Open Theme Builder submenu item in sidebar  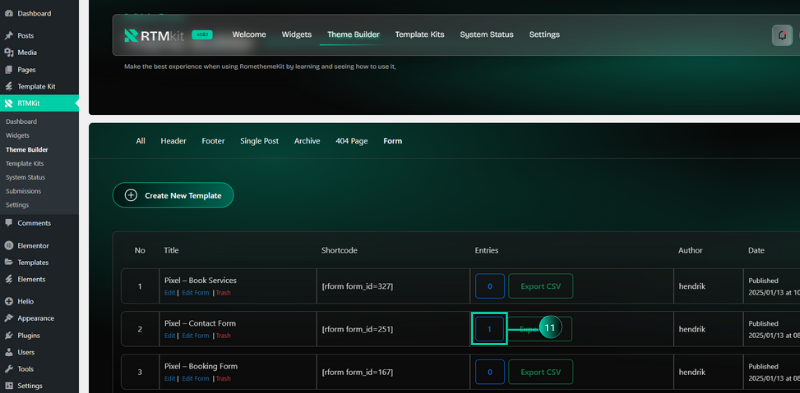click(x=27, y=150)
